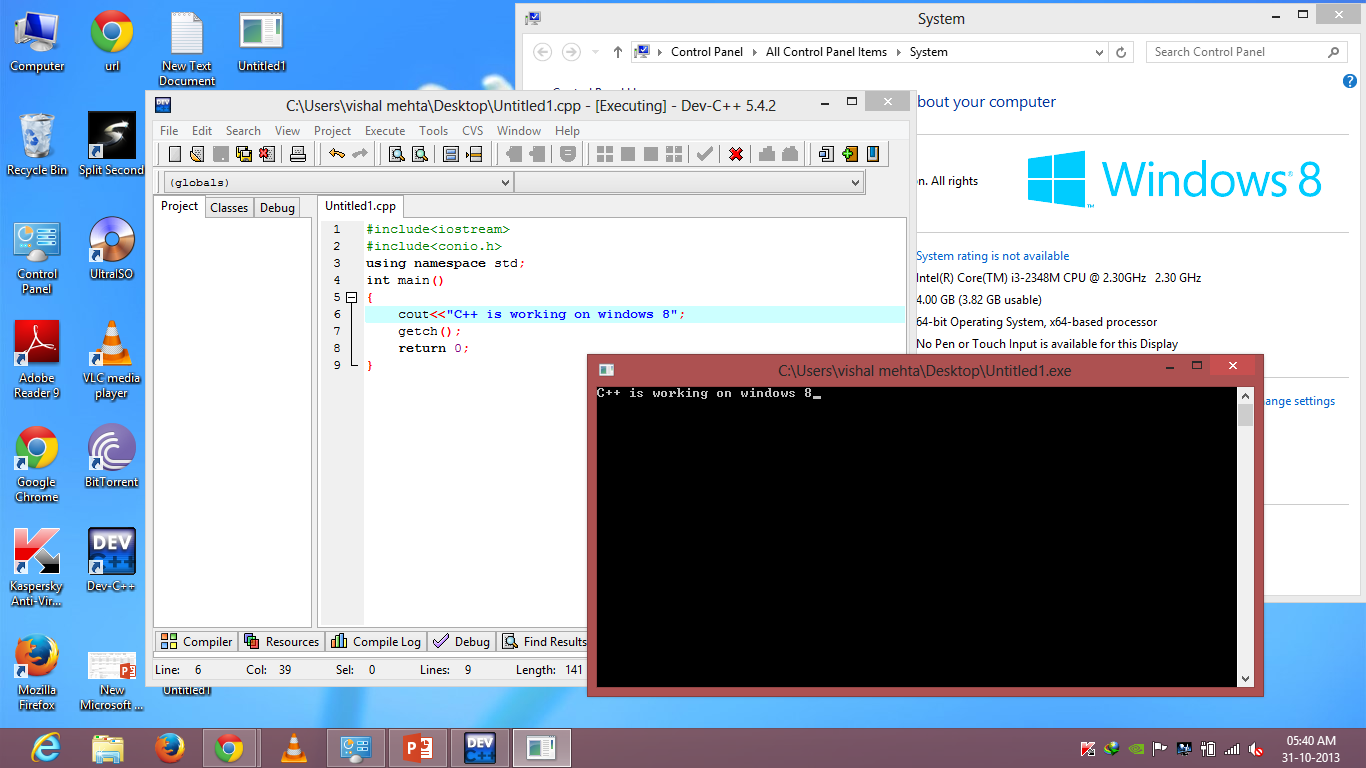Viewport: 1366px width, 768px height.
Task: Open the System rating is not available link
Action: click(992, 255)
